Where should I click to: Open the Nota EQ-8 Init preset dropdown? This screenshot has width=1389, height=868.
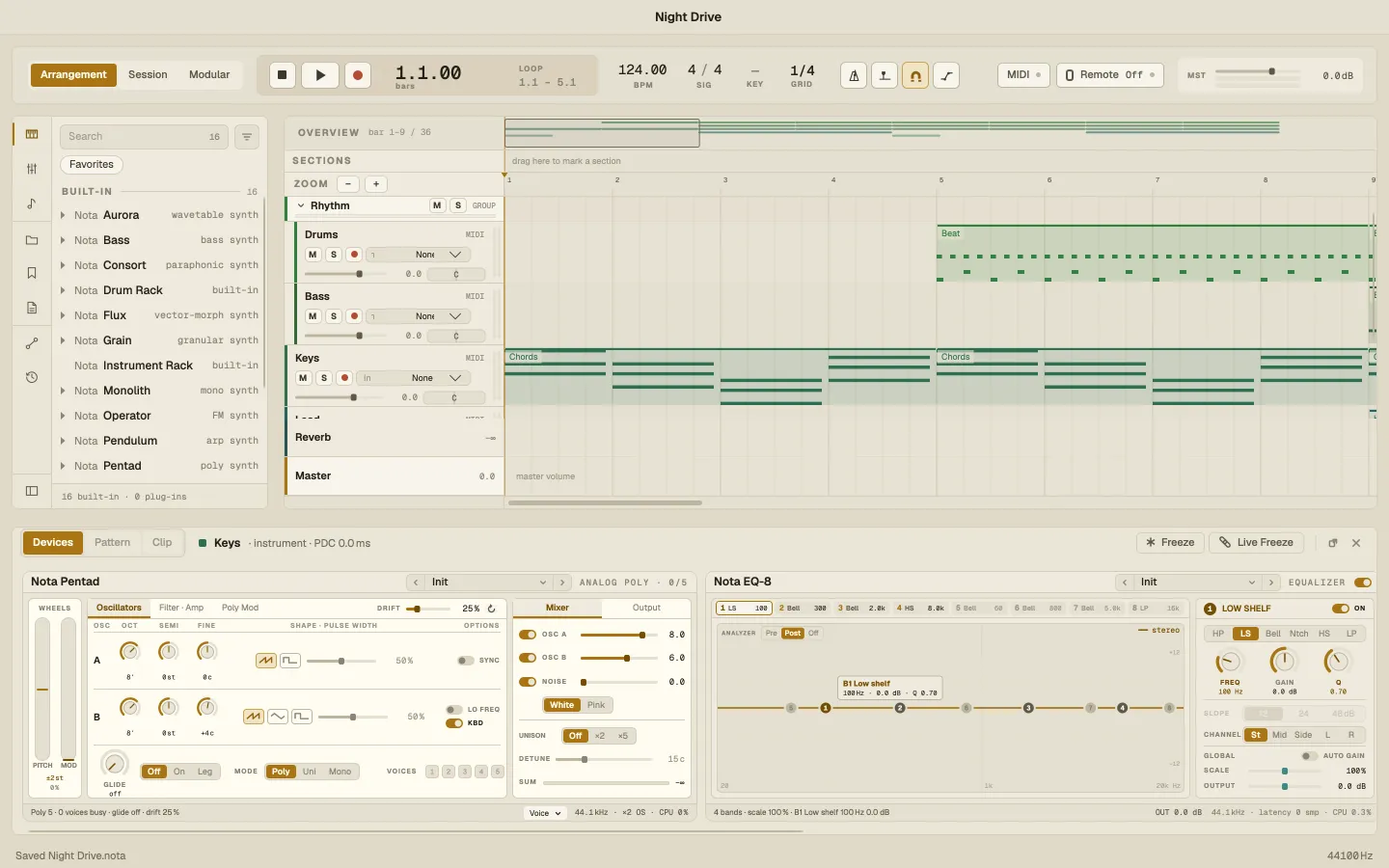(x=1198, y=583)
